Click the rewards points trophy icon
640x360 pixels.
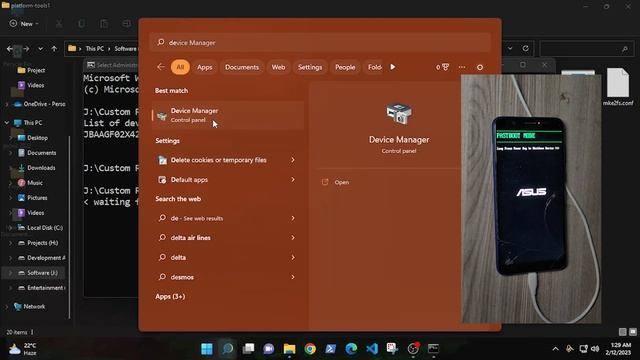coord(442,67)
